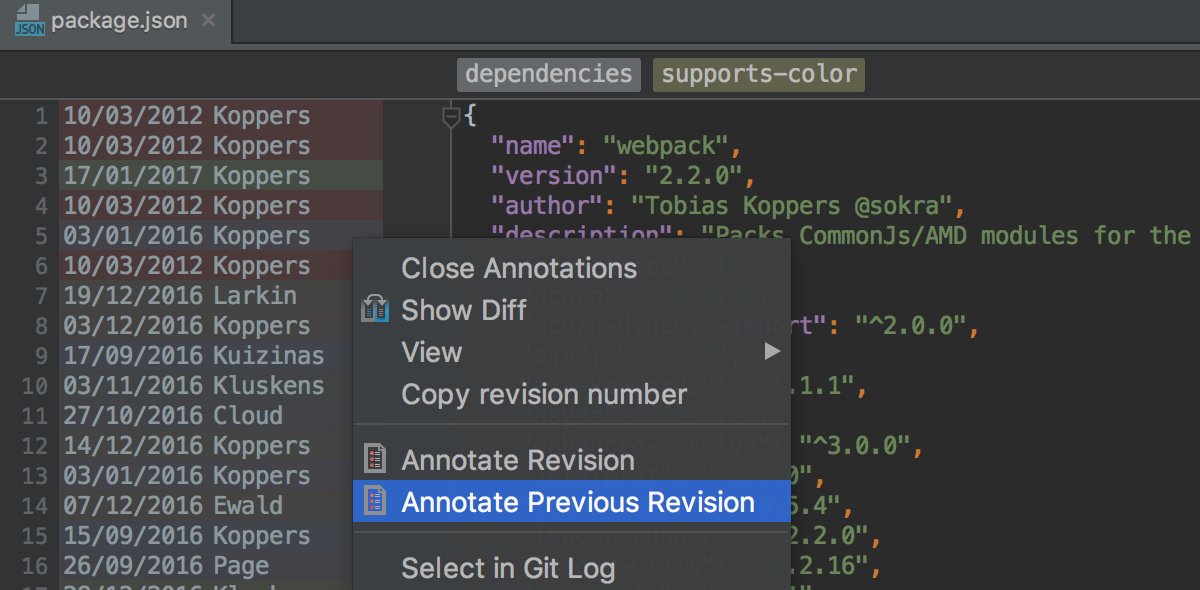Screen dimensions: 1200x590
Task: Click the "webpack" value in the editor
Action: [666, 147]
